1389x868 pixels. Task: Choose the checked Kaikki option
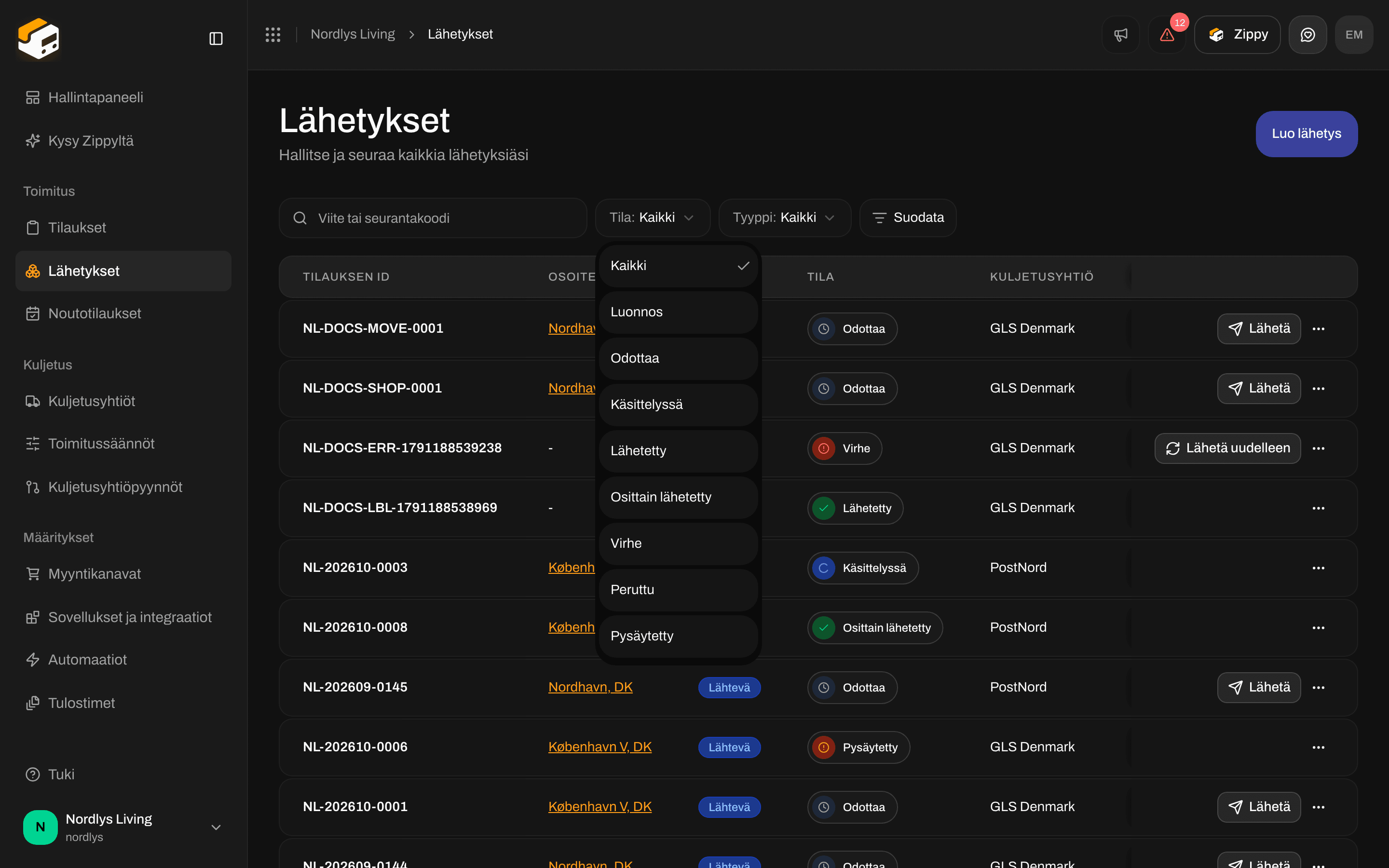pyautogui.click(x=679, y=266)
